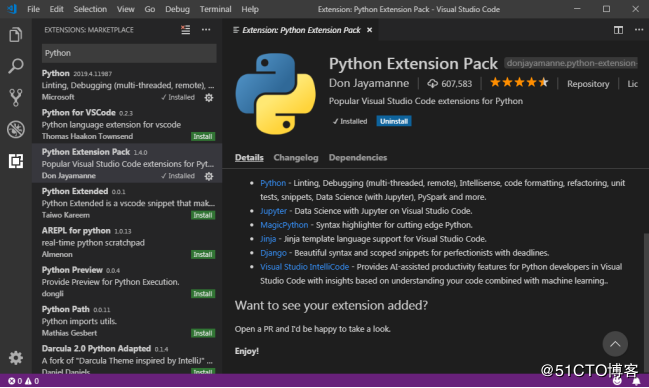Image resolution: width=649 pixels, height=388 pixels.
Task: Open the Edit menu
Action: tap(56, 9)
